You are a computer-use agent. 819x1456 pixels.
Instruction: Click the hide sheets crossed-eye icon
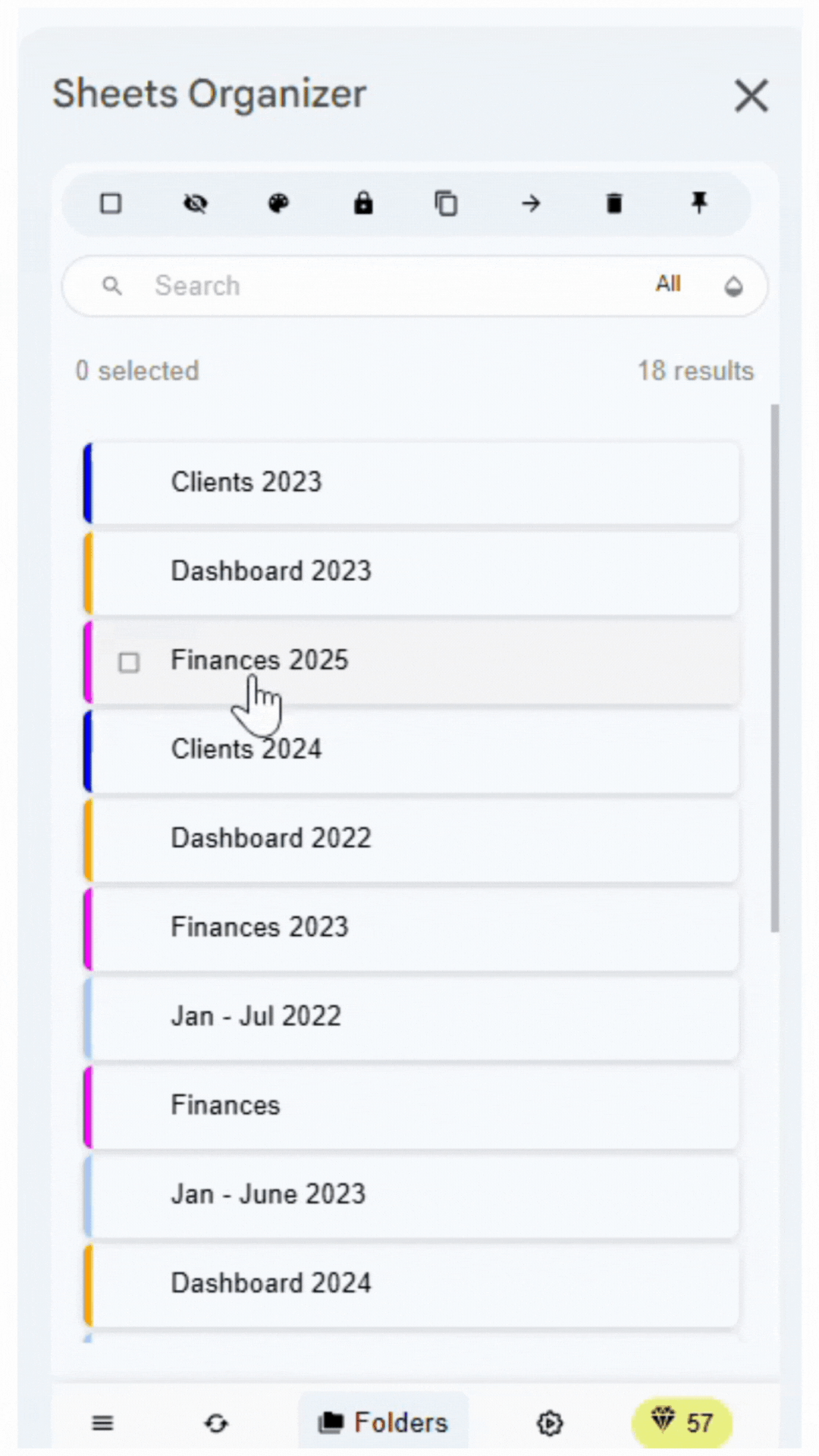pos(196,203)
